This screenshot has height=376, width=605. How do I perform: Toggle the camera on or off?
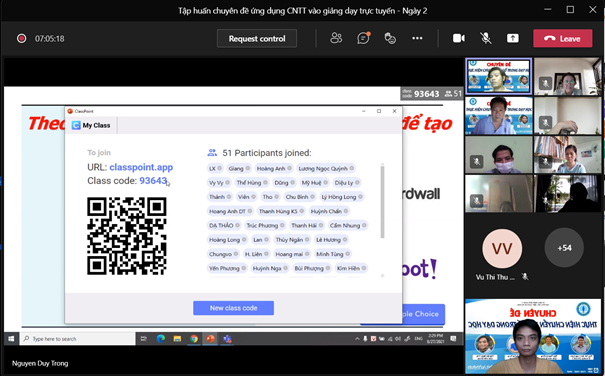click(x=459, y=38)
